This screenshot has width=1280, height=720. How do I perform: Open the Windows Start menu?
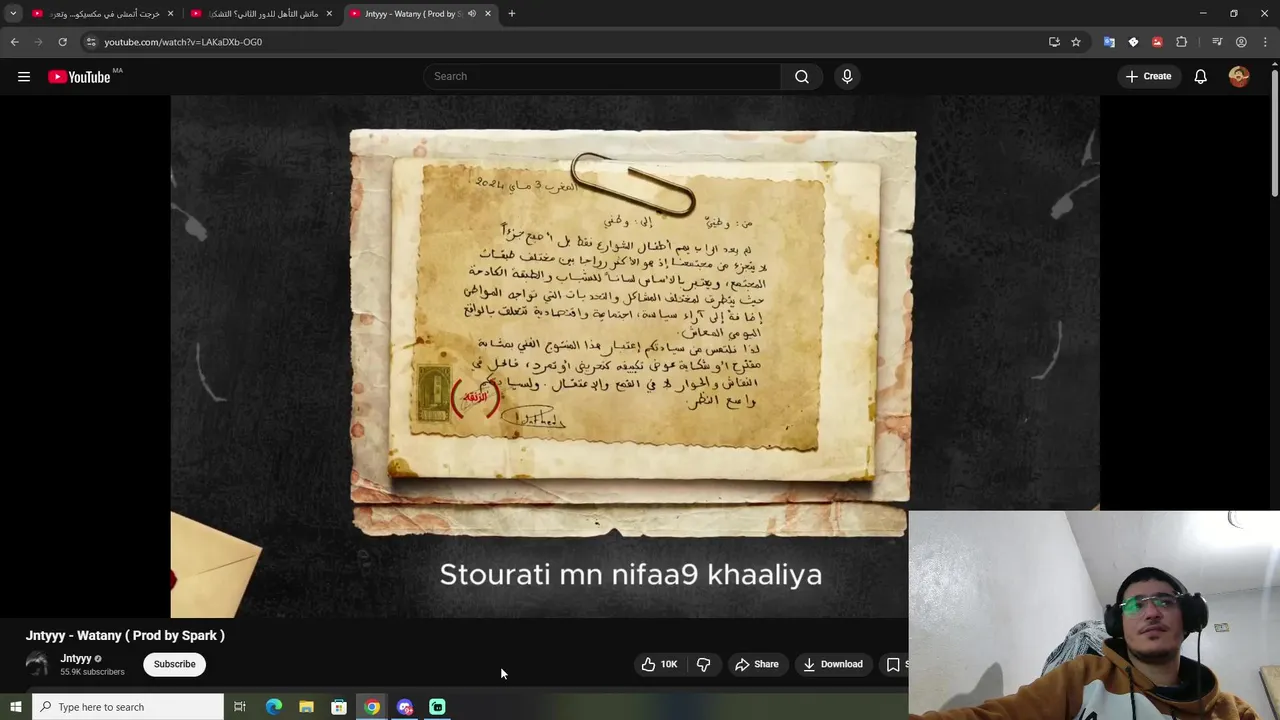[x=15, y=707]
